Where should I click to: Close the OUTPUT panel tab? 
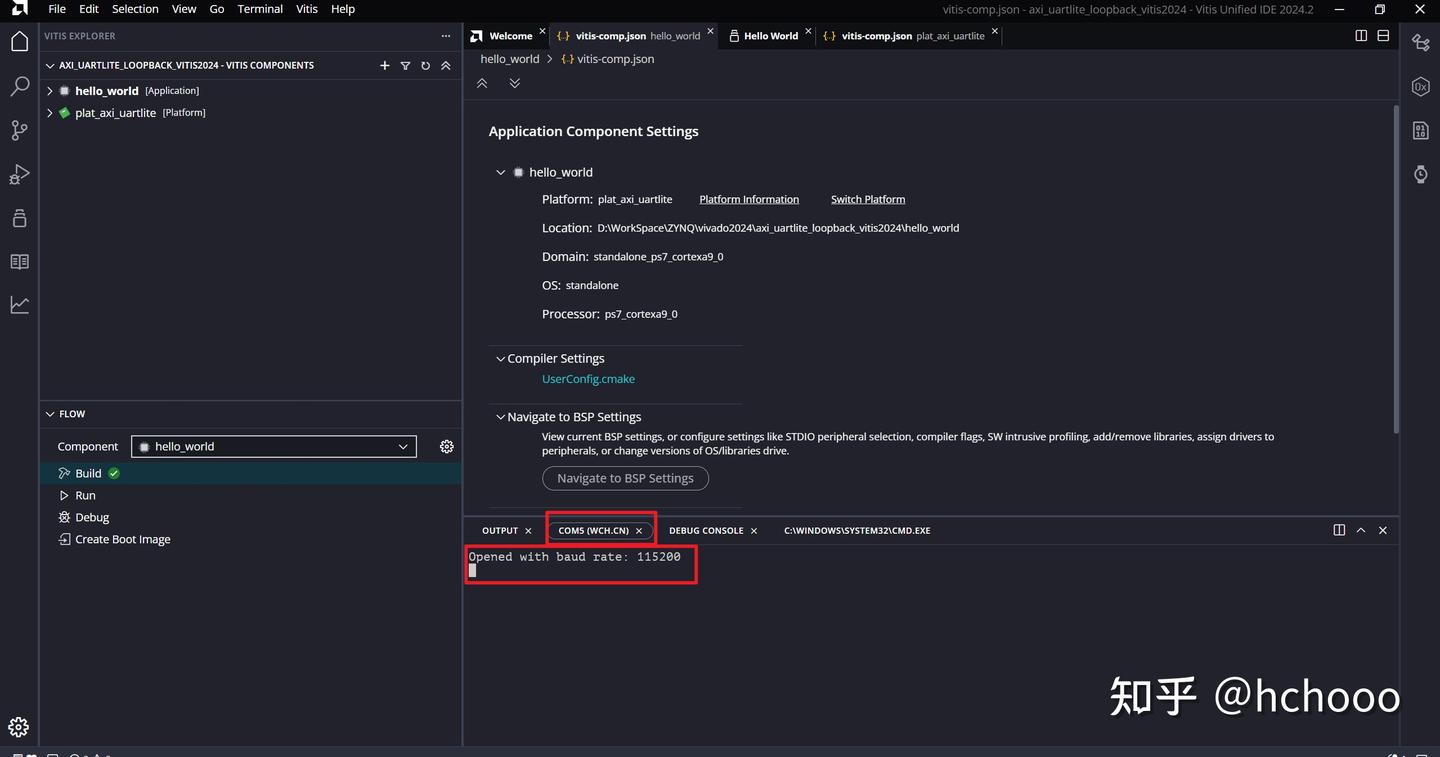pyautogui.click(x=528, y=531)
